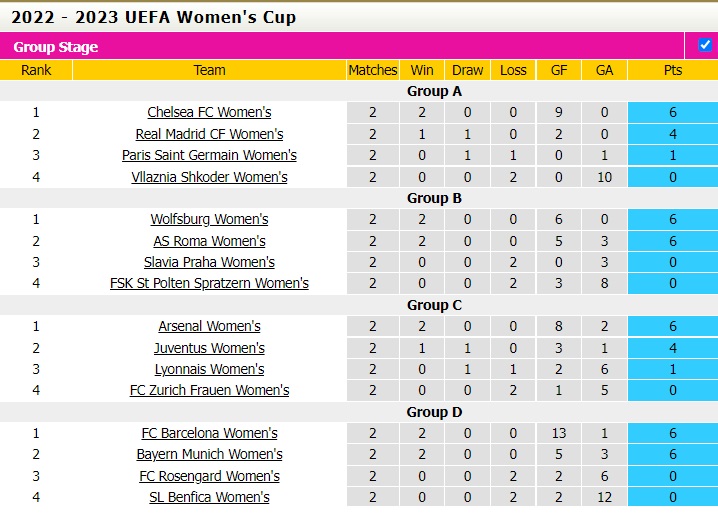Click Slavia Praha Women's link
718x531 pixels.
pyautogui.click(x=209, y=262)
